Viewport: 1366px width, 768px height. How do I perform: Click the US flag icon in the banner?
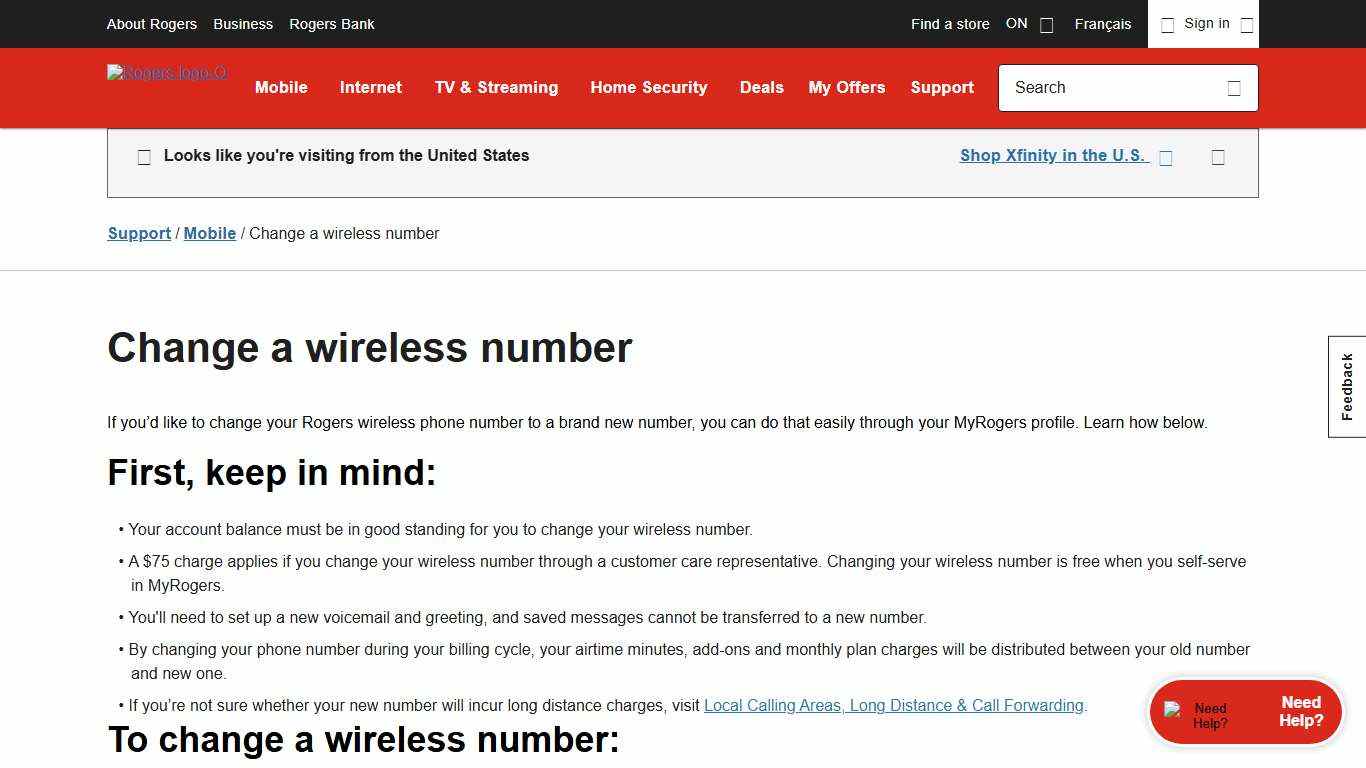144,156
